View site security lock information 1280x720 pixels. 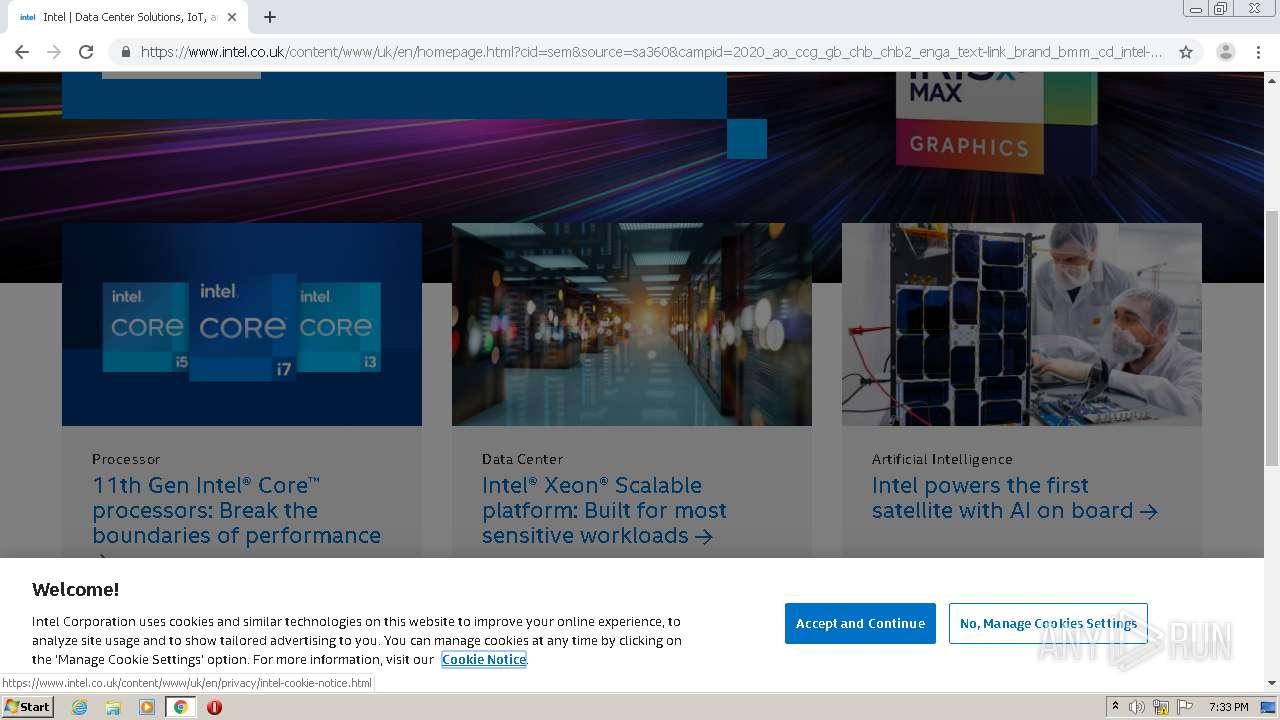tap(125, 52)
